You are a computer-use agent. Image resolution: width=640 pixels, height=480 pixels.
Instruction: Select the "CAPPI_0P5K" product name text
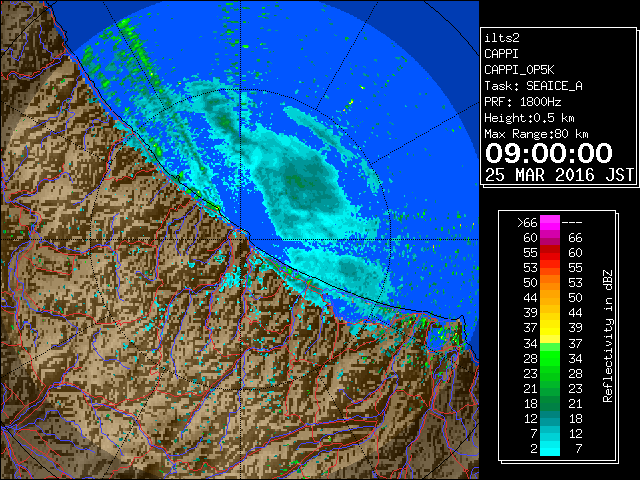click(519, 70)
